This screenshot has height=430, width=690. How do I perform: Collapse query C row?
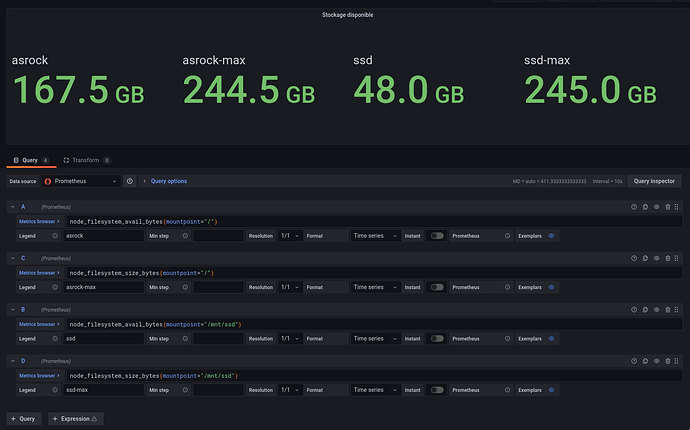12,258
